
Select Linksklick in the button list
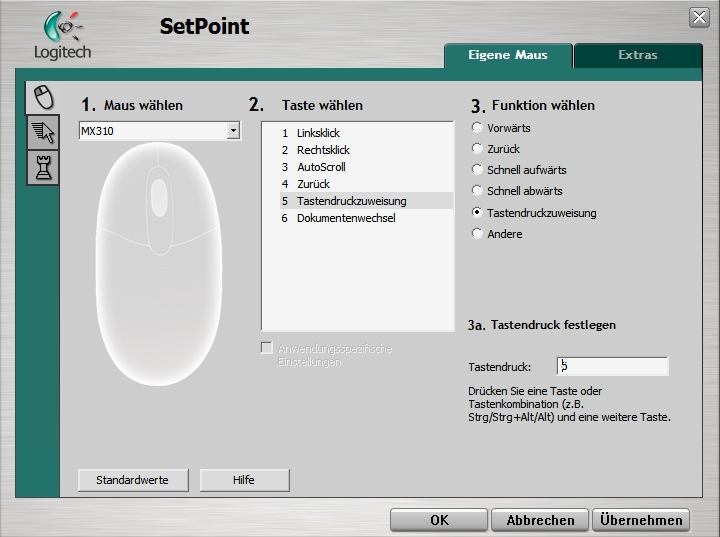[x=366, y=133]
